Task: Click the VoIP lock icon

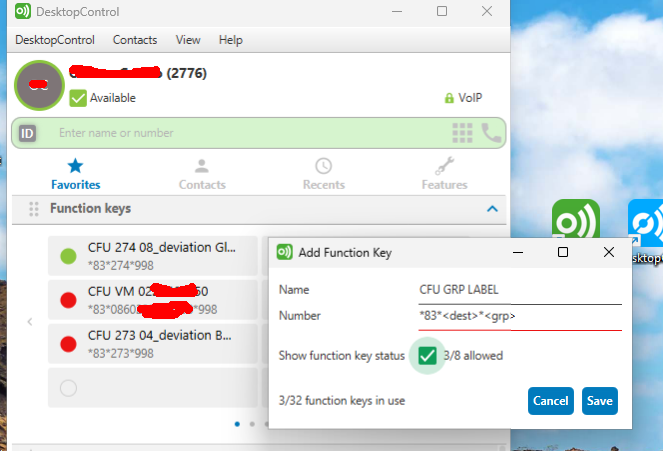Action: click(449, 98)
